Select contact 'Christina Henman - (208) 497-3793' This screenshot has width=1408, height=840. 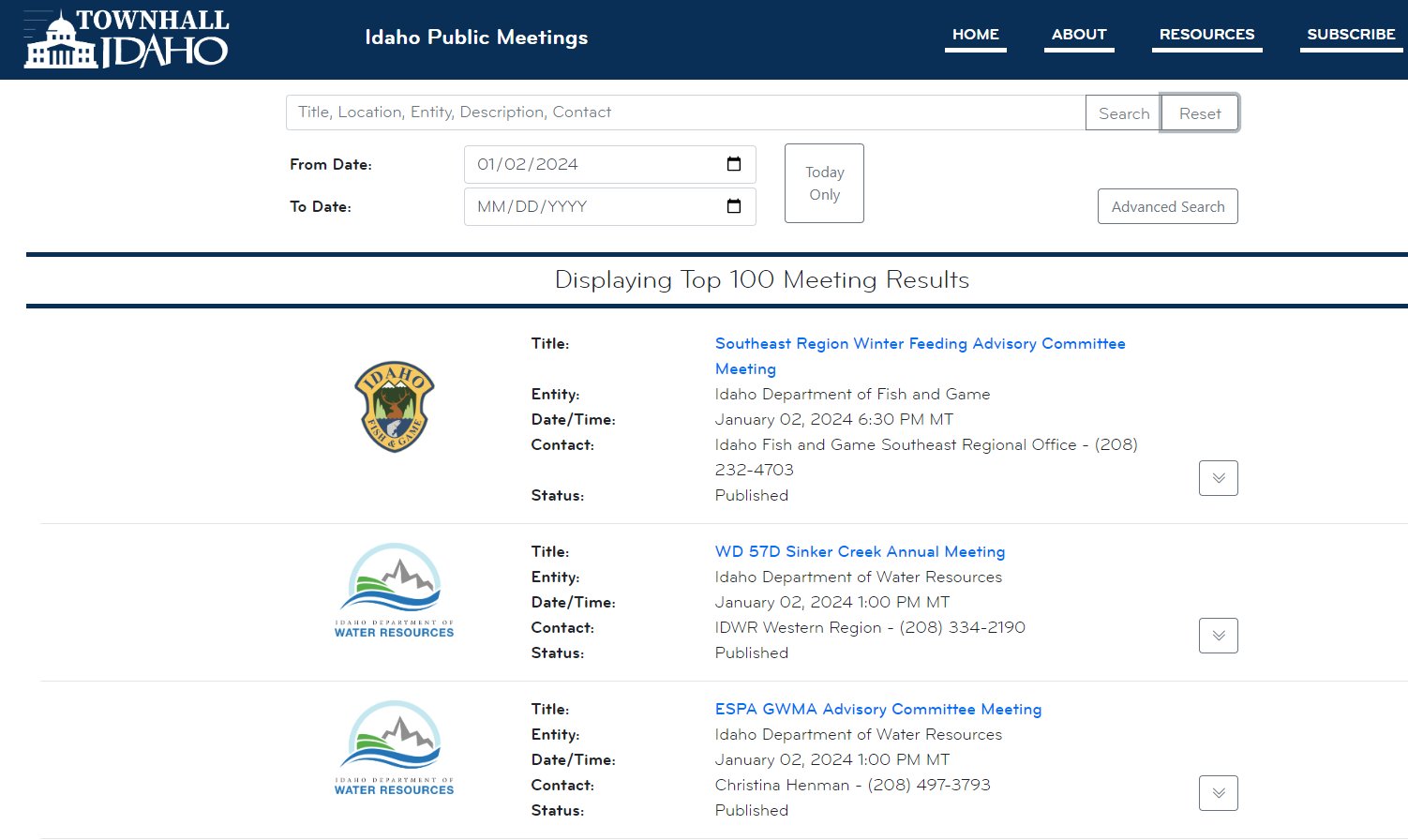853,786
